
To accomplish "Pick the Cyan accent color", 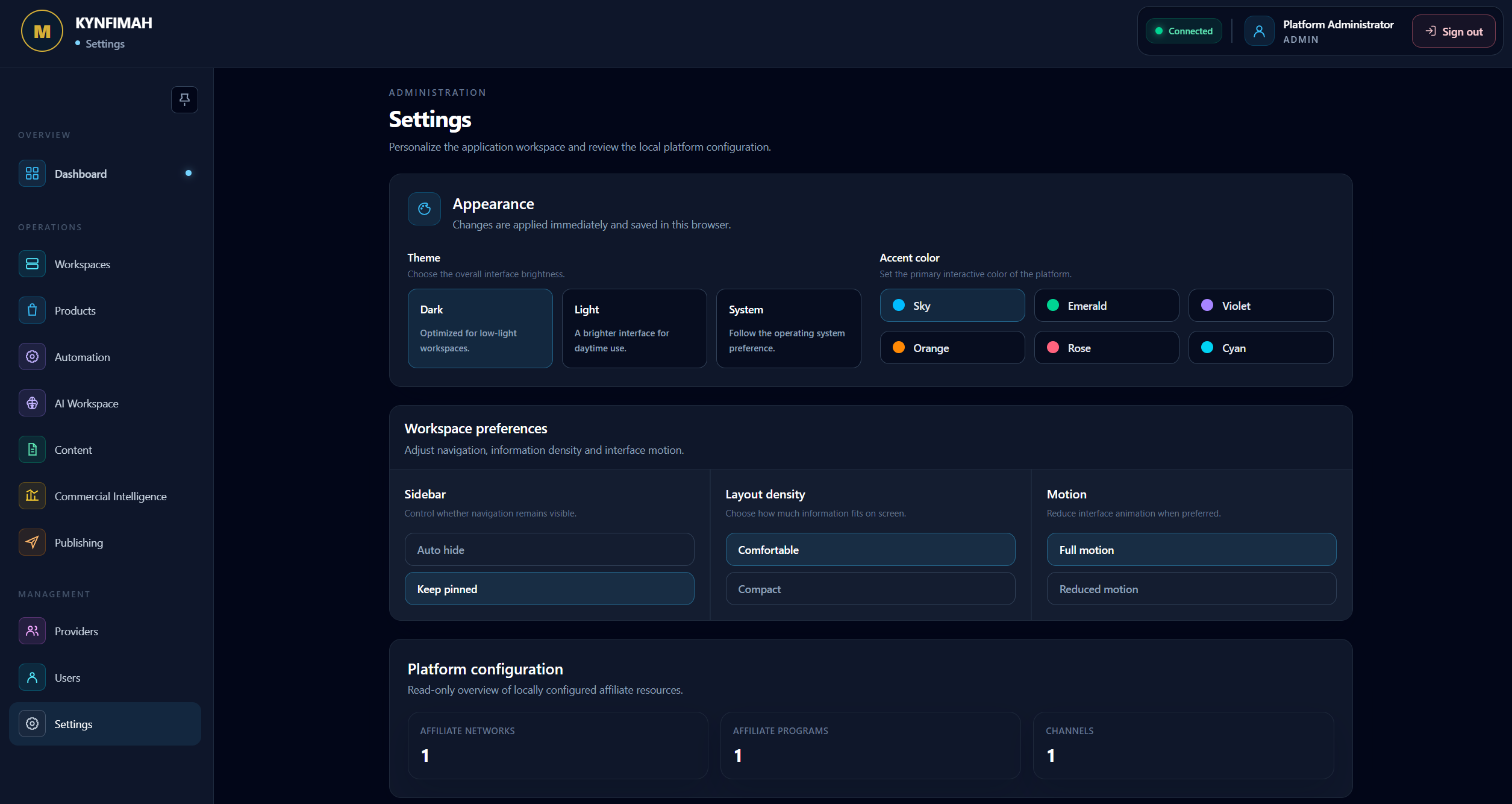I will (1261, 348).
